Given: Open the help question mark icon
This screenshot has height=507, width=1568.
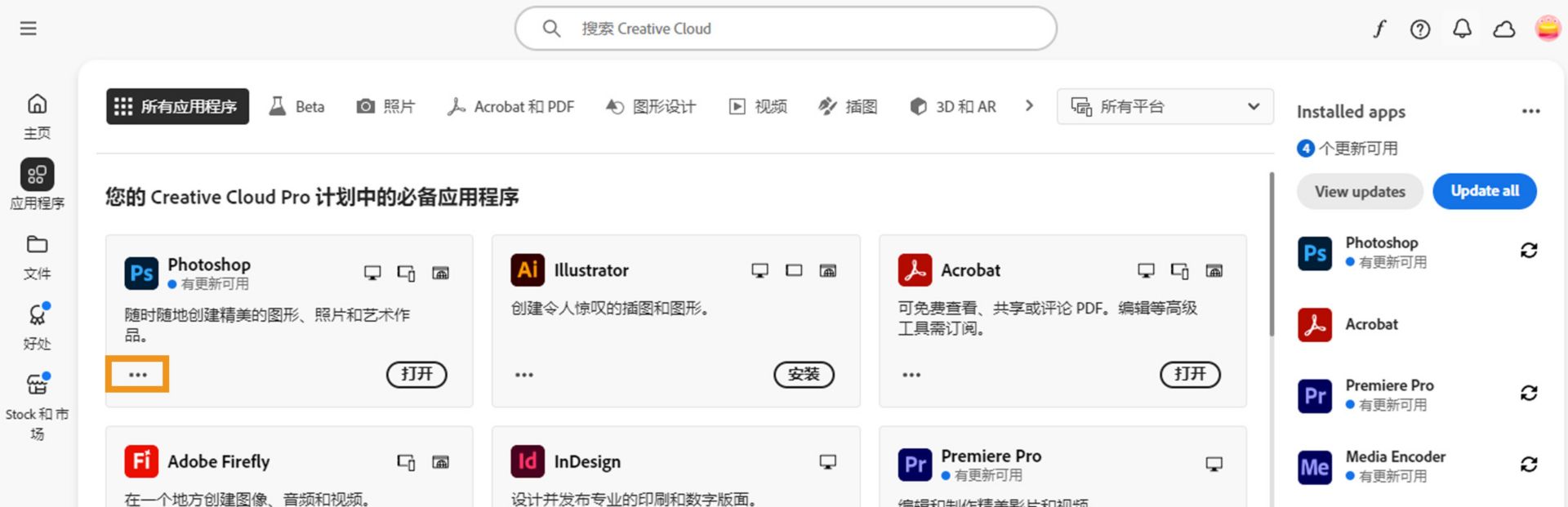Looking at the screenshot, I should 1420,29.
